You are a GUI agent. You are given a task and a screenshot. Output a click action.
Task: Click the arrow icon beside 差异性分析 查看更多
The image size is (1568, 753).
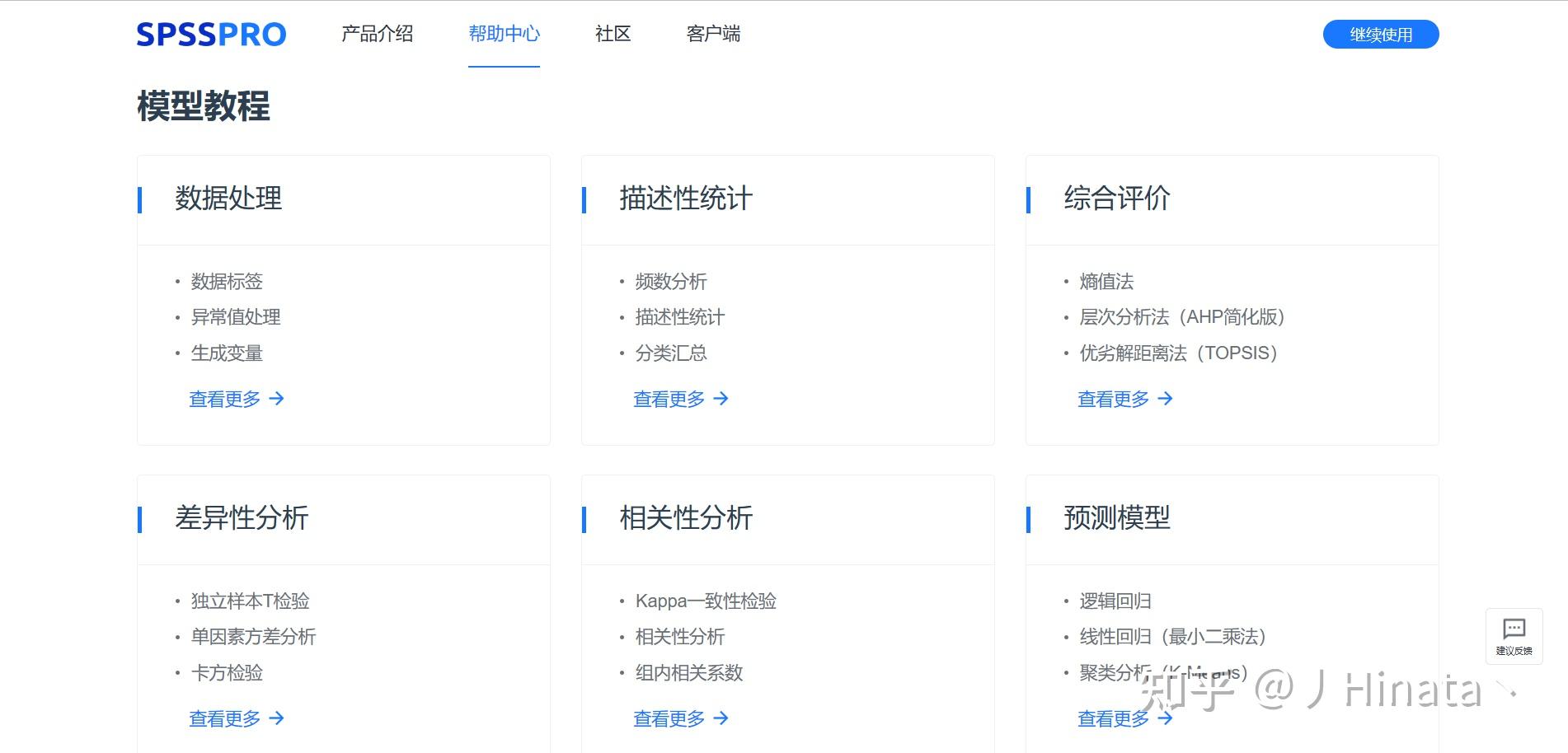[279, 718]
